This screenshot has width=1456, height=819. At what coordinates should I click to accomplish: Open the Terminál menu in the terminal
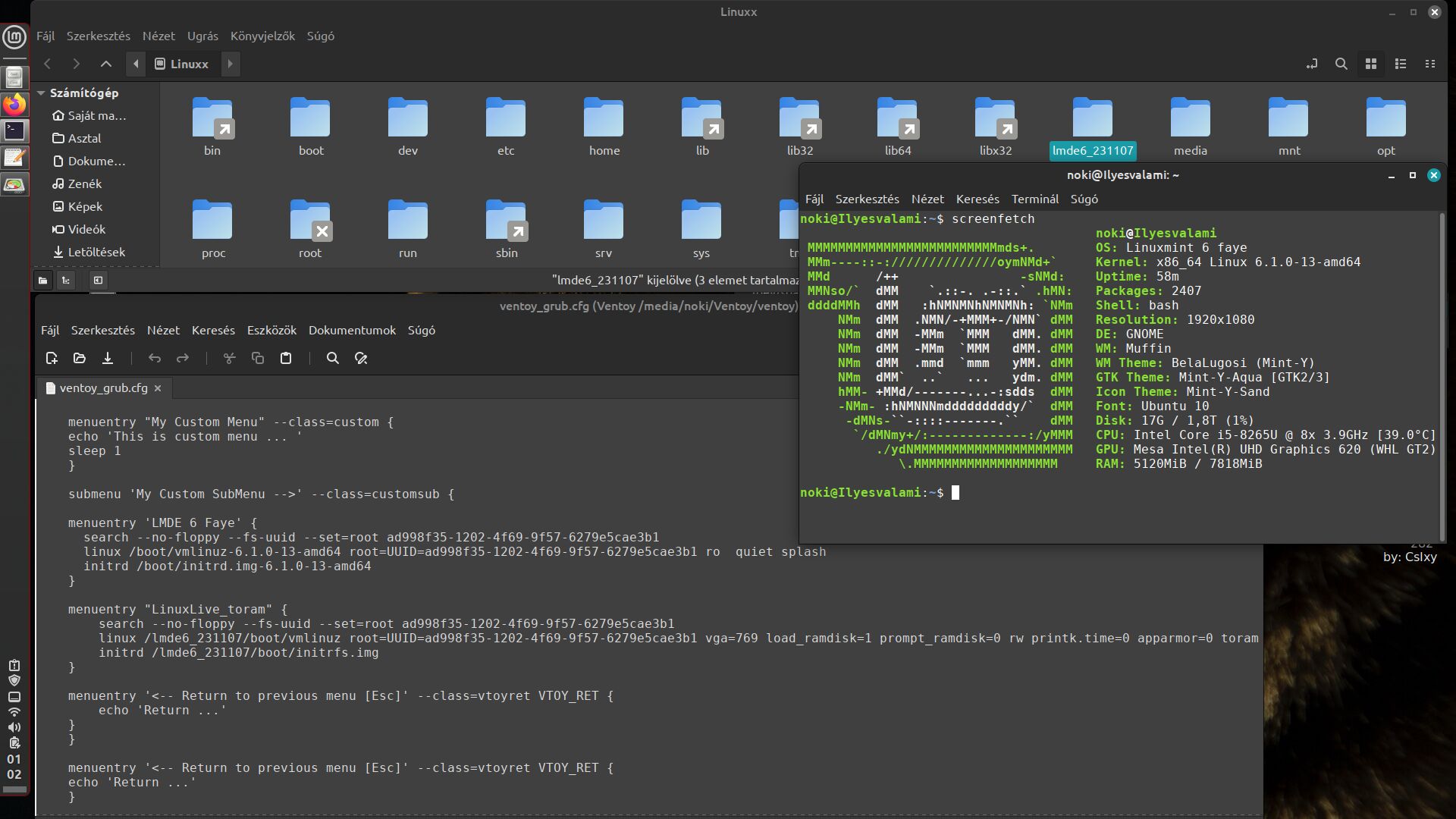pyautogui.click(x=1034, y=199)
